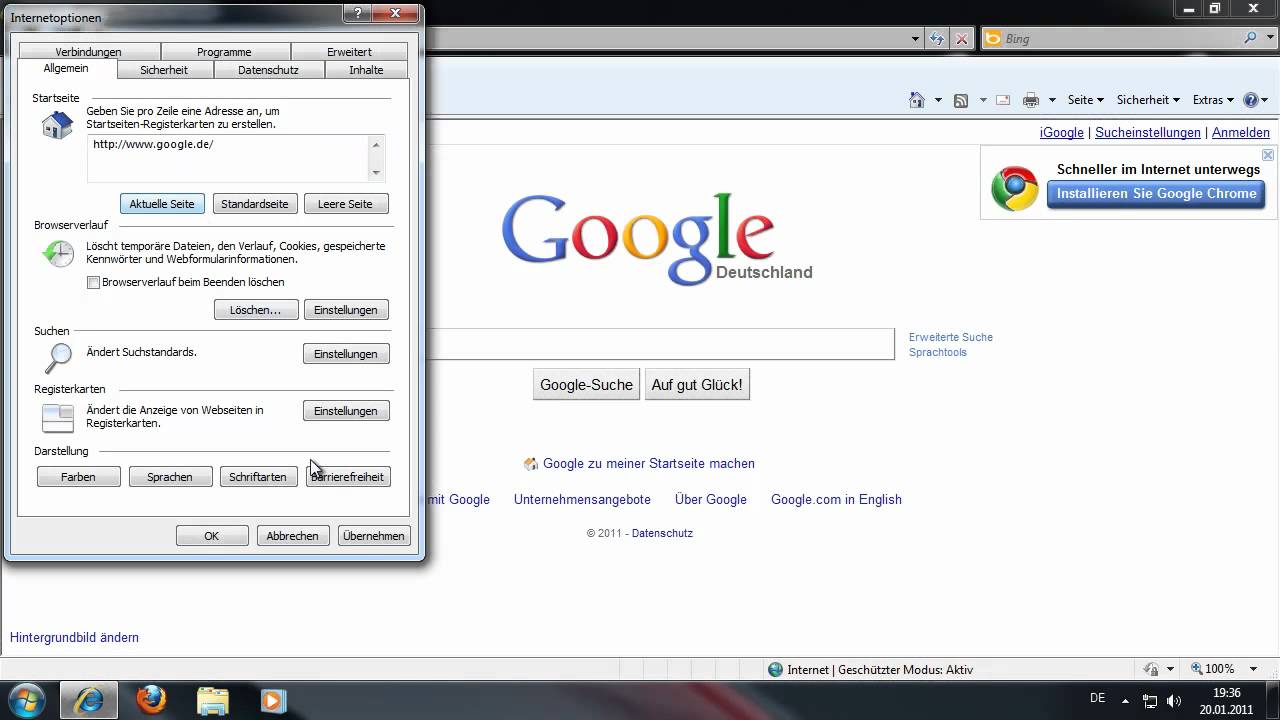Close the Chrome promotion box
This screenshot has width=1280, height=720.
pos(1268,155)
